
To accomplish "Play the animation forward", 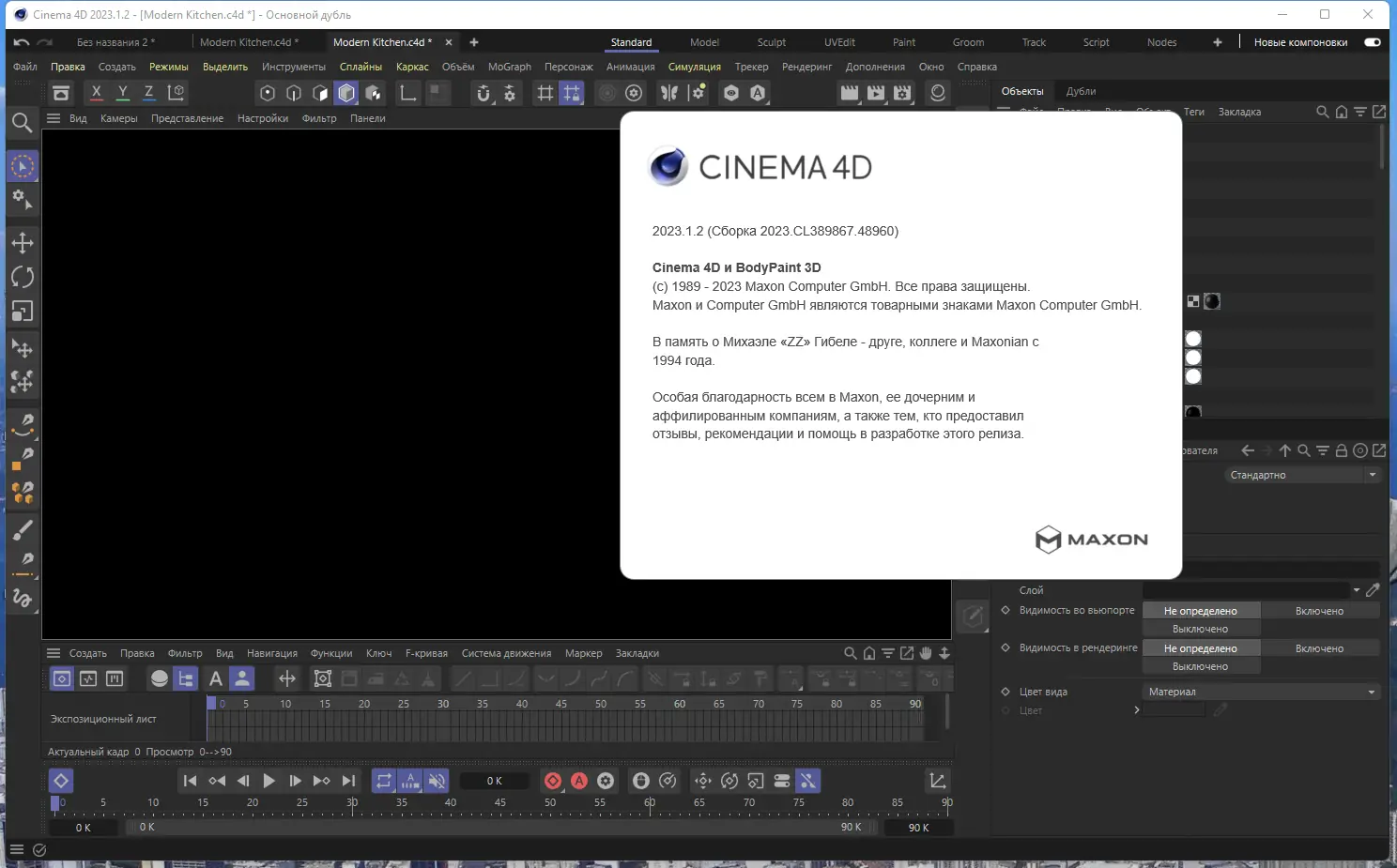I will [269, 781].
